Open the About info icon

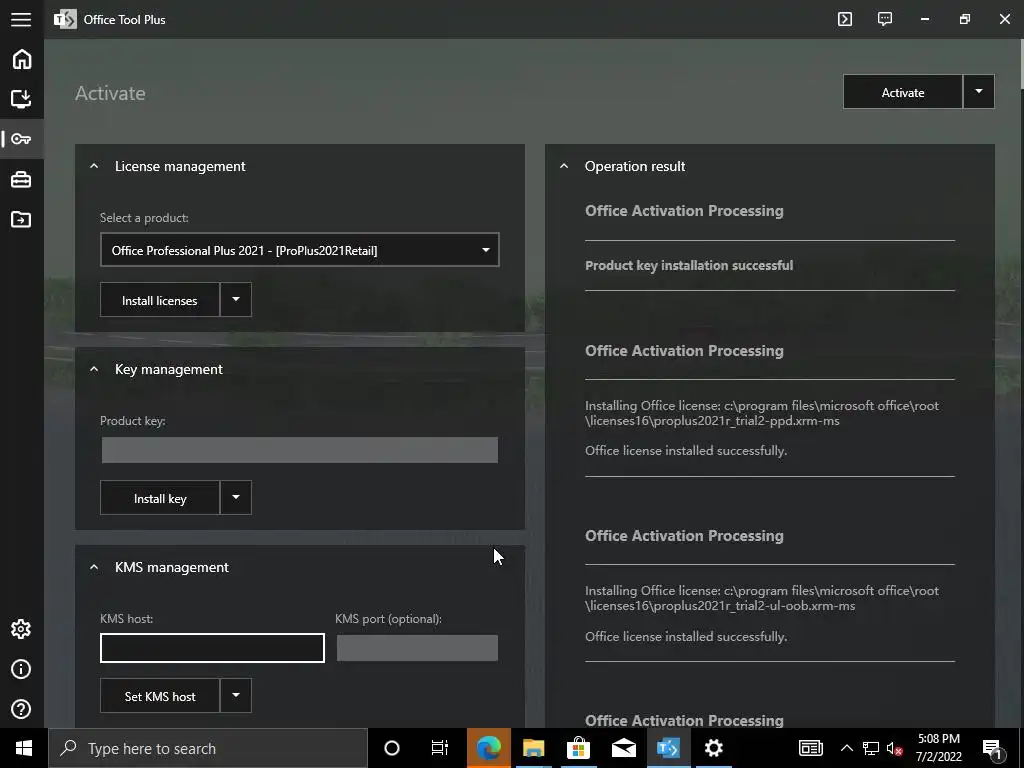click(x=22, y=669)
